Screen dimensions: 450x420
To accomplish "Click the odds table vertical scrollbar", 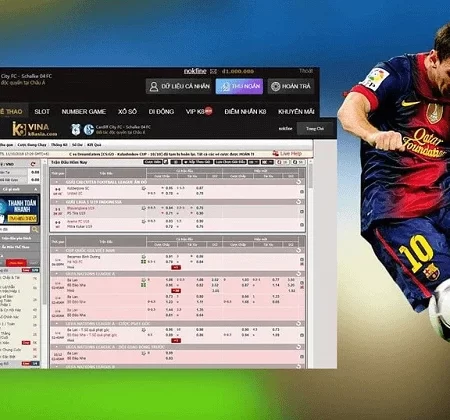I will (x=310, y=177).
